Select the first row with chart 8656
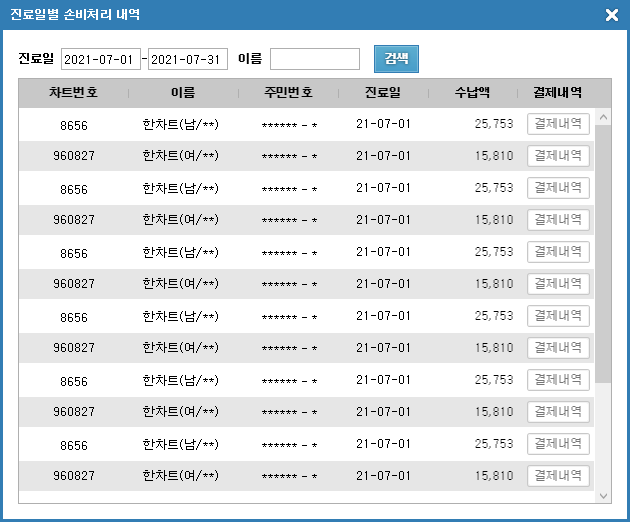630x522 pixels. coord(306,124)
